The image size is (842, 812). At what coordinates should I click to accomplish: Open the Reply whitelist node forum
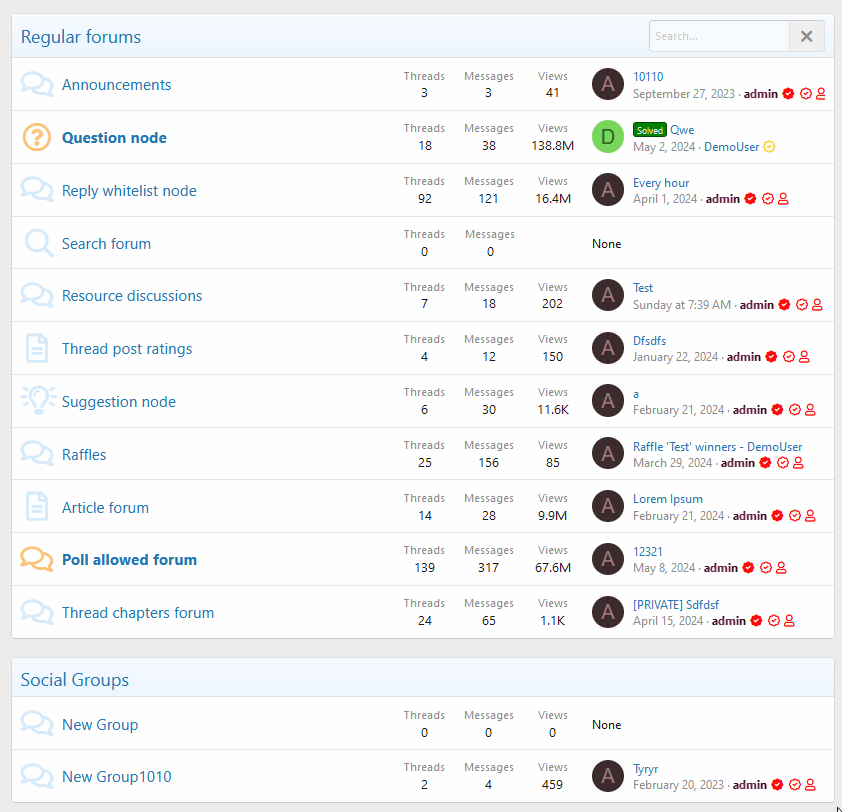coord(129,191)
